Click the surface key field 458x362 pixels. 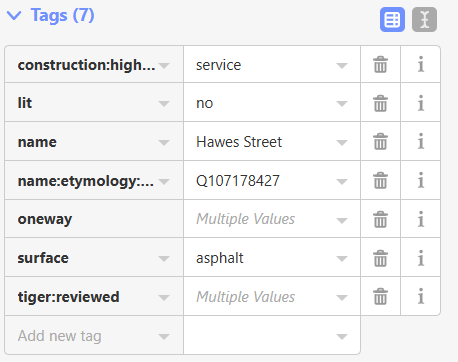(94, 258)
